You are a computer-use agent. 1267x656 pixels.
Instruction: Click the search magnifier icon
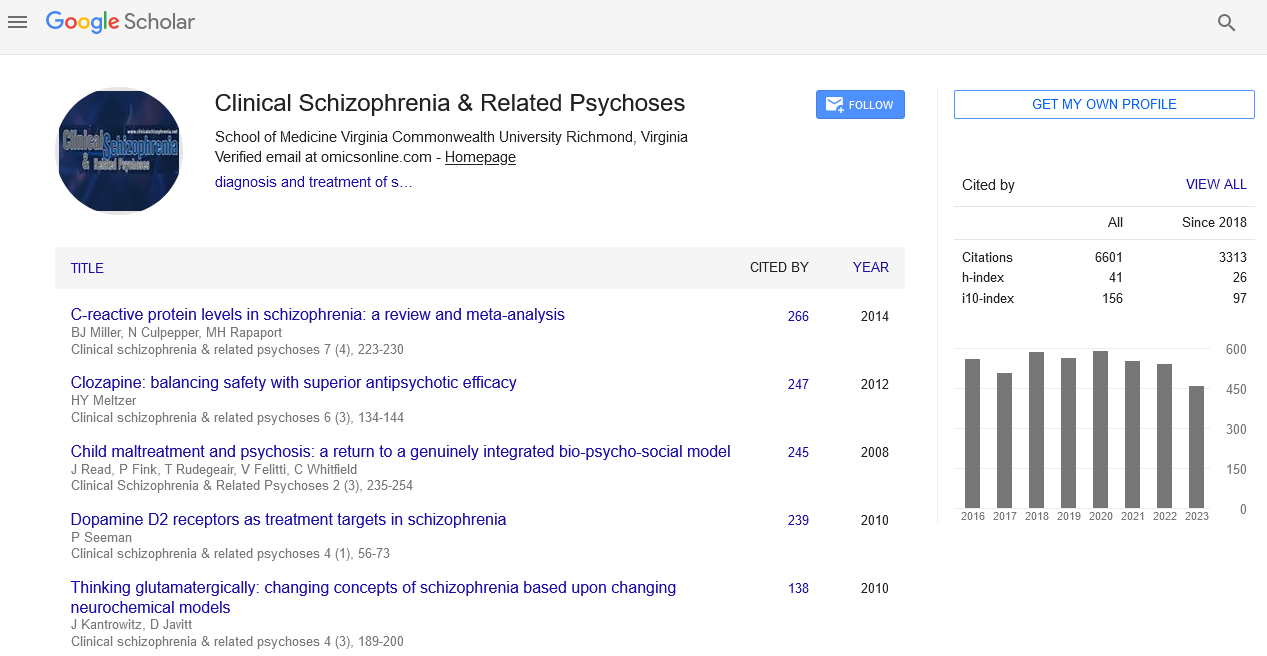click(x=1226, y=23)
